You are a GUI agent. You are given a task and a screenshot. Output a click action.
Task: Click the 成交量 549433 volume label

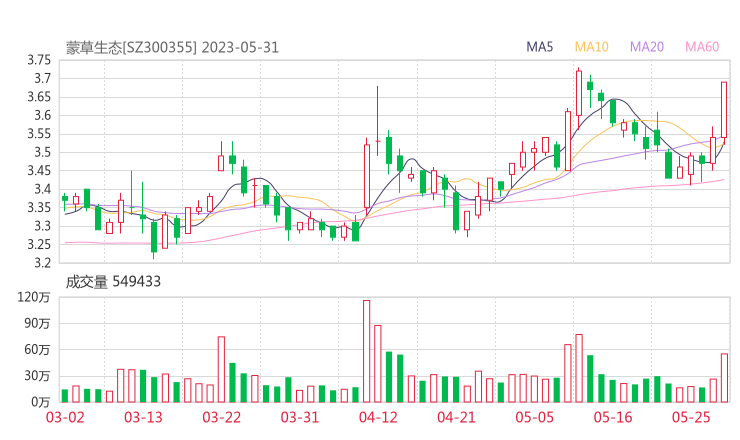point(113,282)
